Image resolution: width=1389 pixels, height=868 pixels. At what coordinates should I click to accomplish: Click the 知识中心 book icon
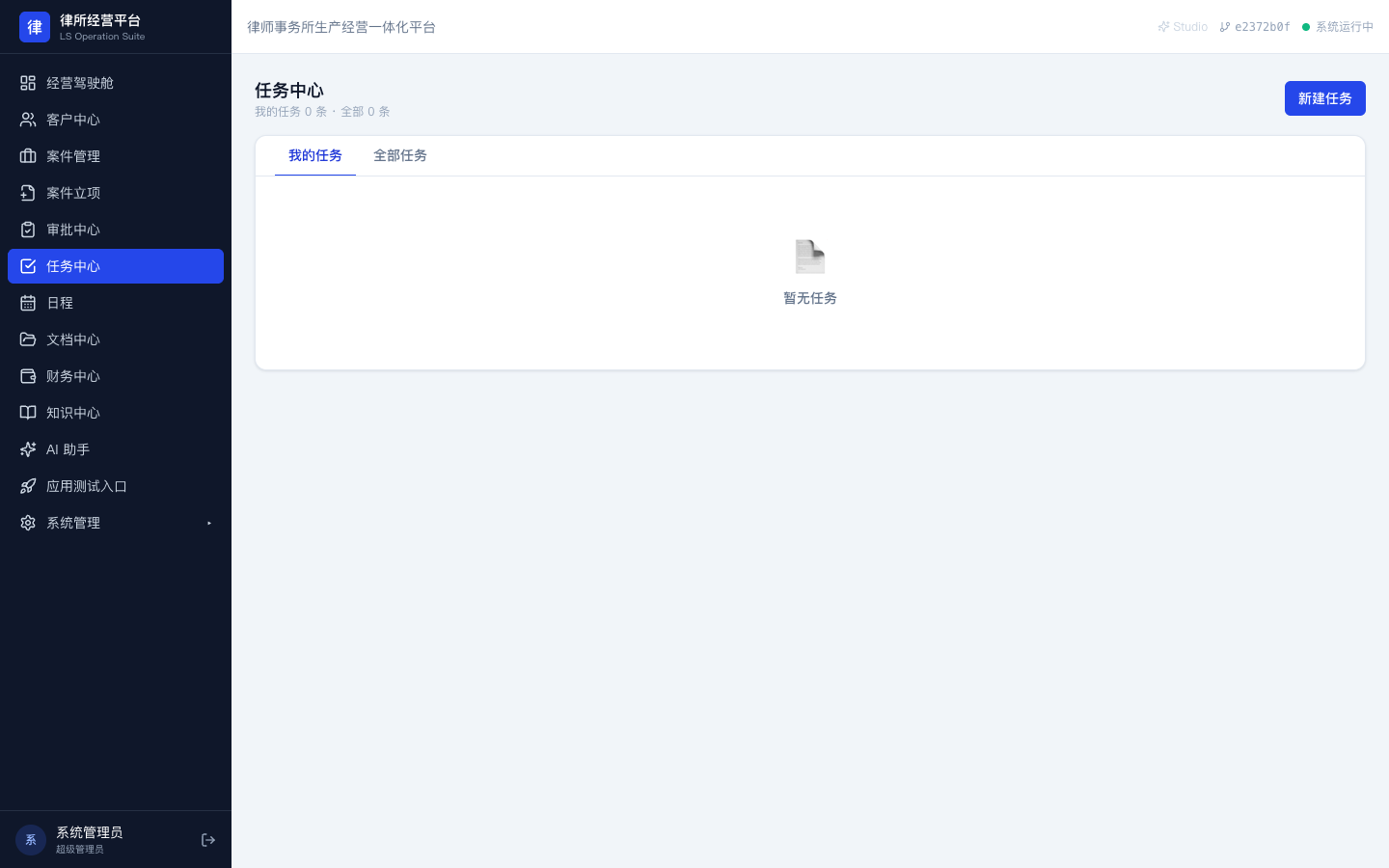click(x=28, y=413)
